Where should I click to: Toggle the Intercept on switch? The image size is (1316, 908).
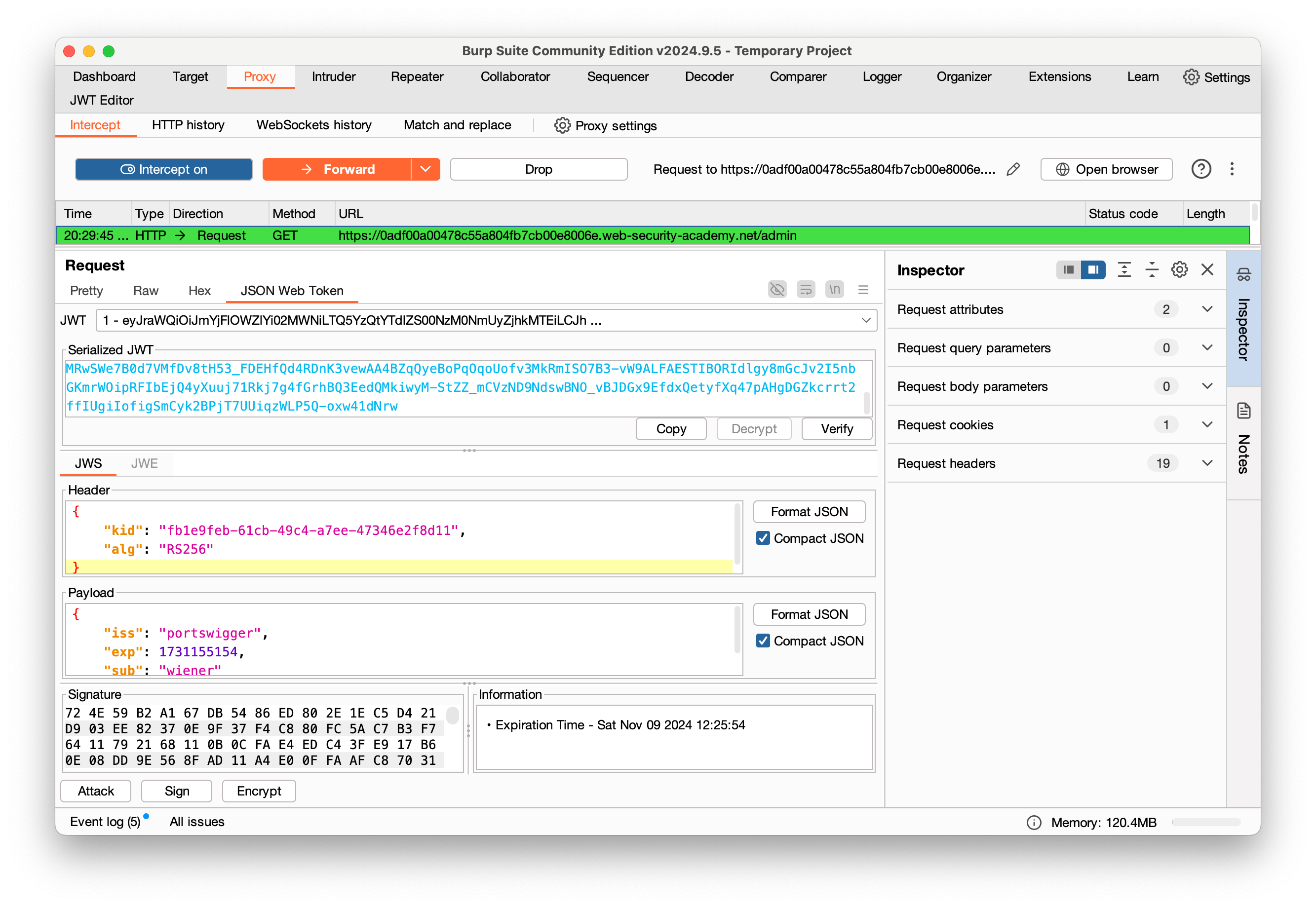pos(164,170)
